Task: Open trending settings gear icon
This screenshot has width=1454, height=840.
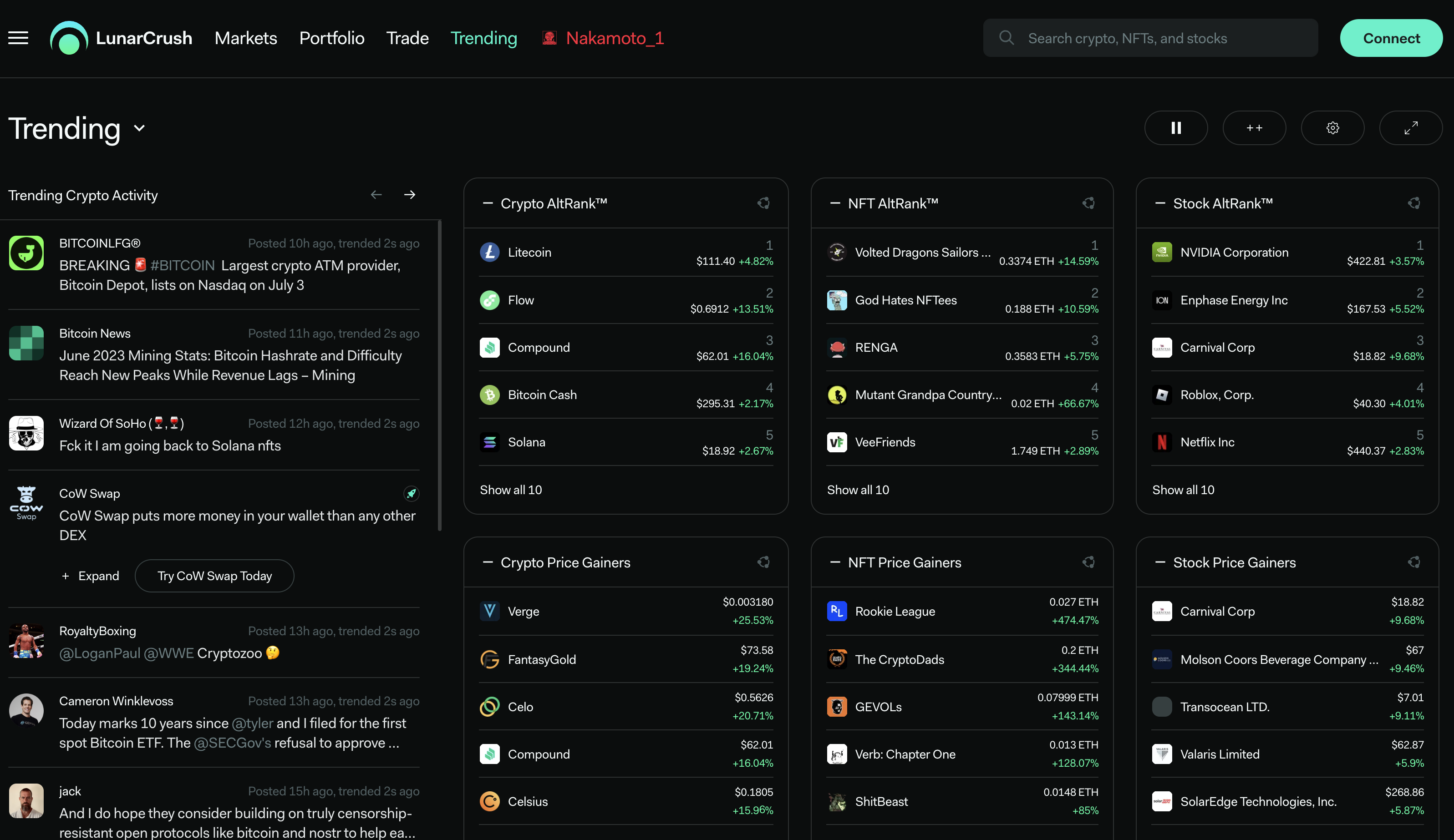Action: [1332, 128]
